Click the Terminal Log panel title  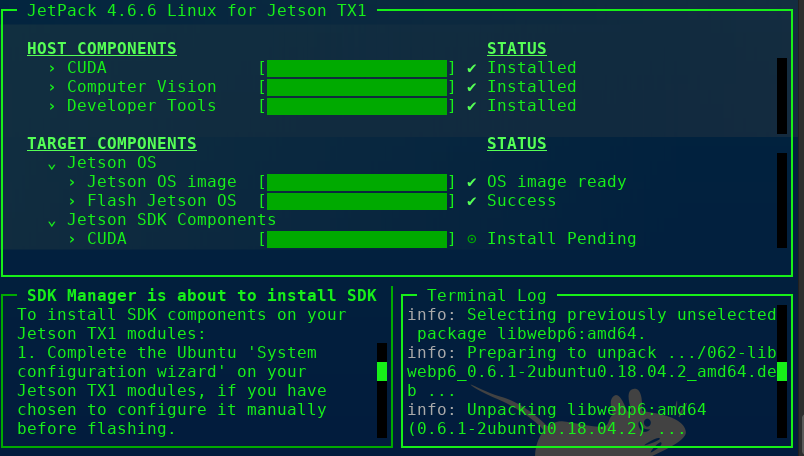click(486, 296)
